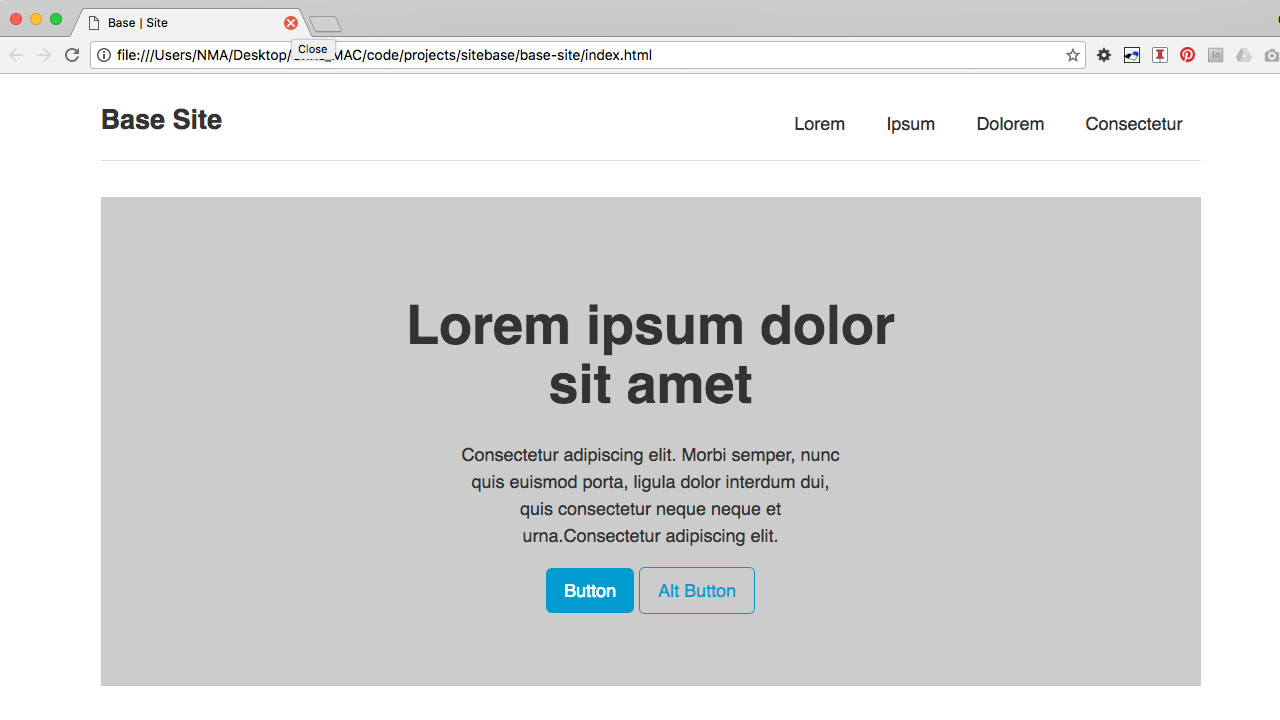
Task: Open the Lorem navigation link
Action: click(819, 124)
